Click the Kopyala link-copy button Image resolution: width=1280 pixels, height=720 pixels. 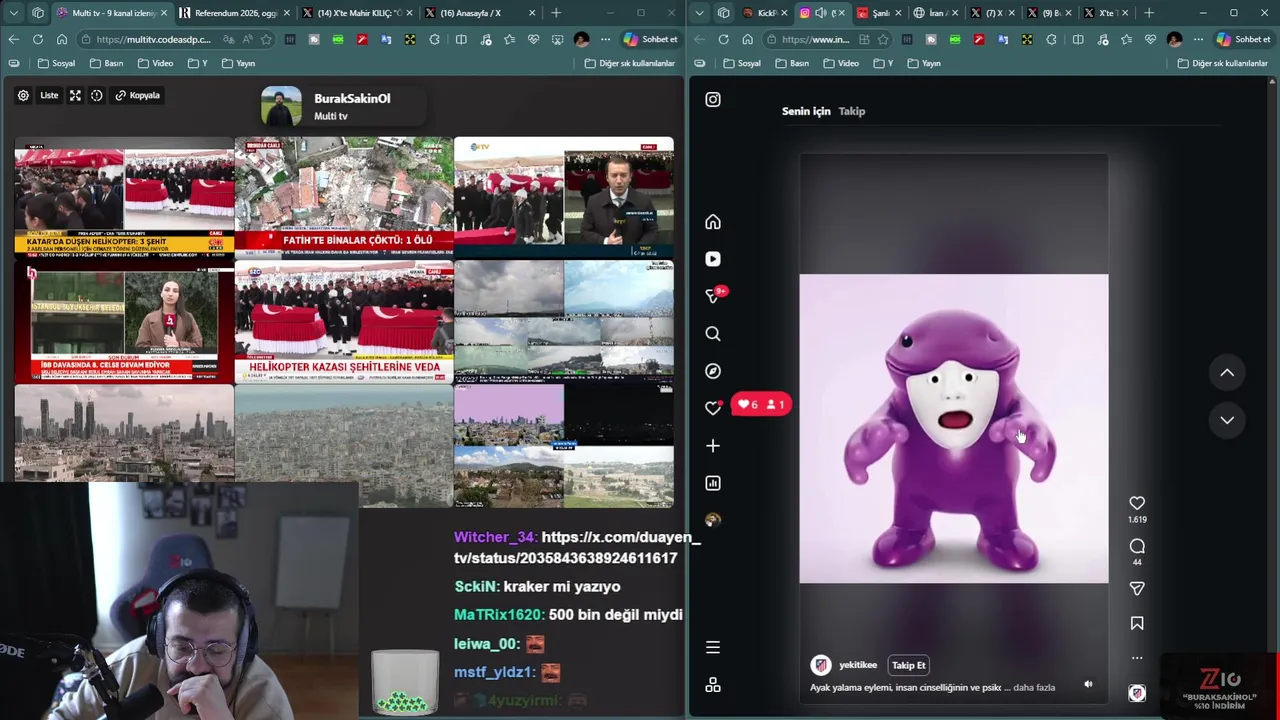point(138,95)
